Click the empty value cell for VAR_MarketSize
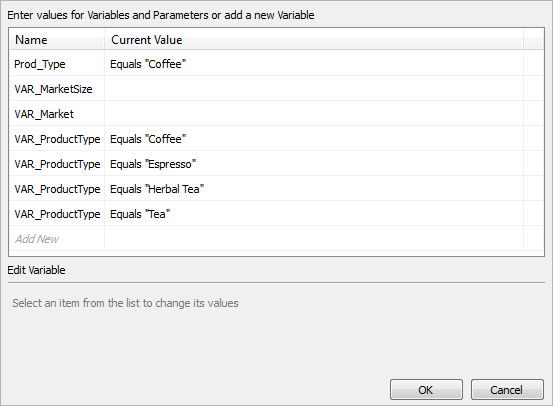553x406 pixels. click(314, 89)
